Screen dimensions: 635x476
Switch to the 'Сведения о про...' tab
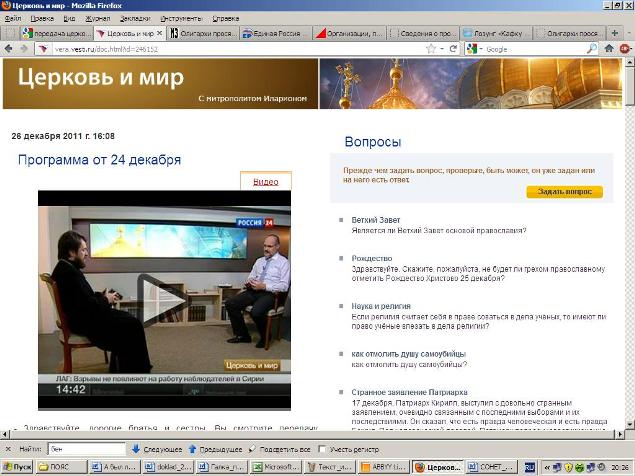424,33
